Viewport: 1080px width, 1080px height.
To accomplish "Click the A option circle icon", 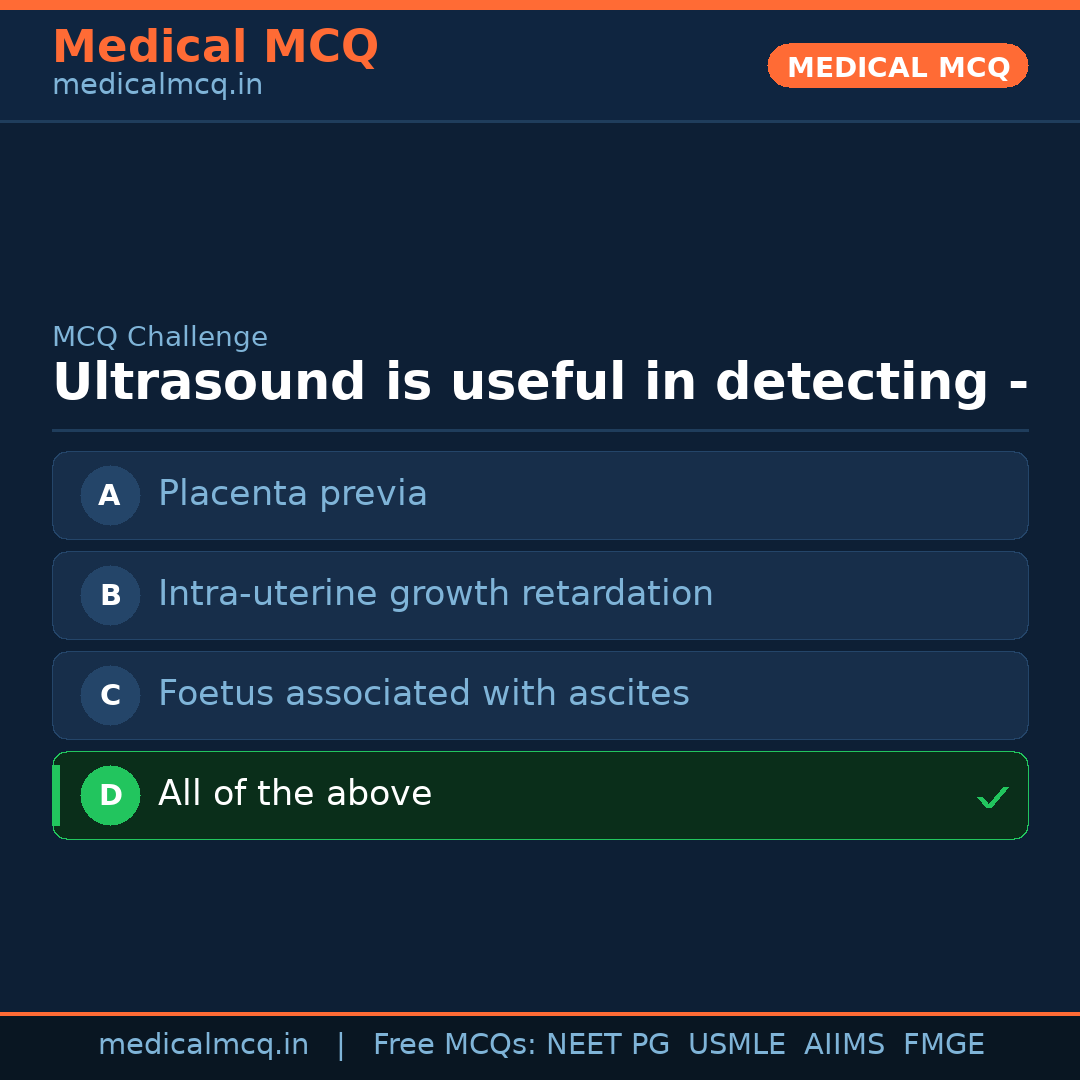I will click(x=110, y=495).
